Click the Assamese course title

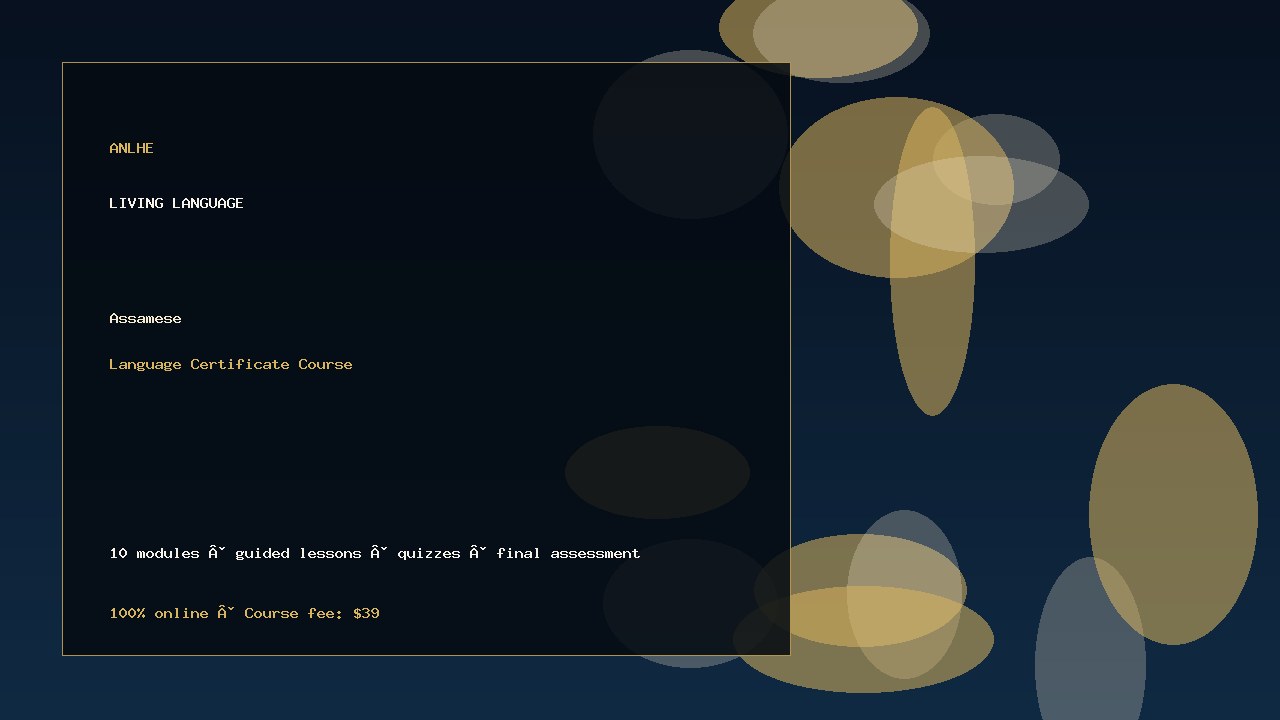pyautogui.click(x=145, y=319)
